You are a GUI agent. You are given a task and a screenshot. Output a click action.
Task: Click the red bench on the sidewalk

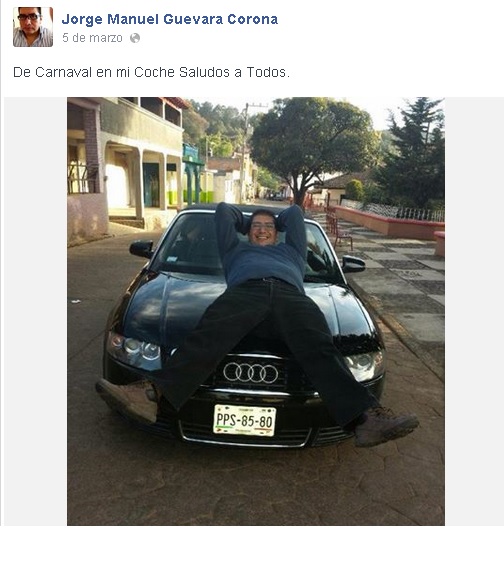coord(340,231)
